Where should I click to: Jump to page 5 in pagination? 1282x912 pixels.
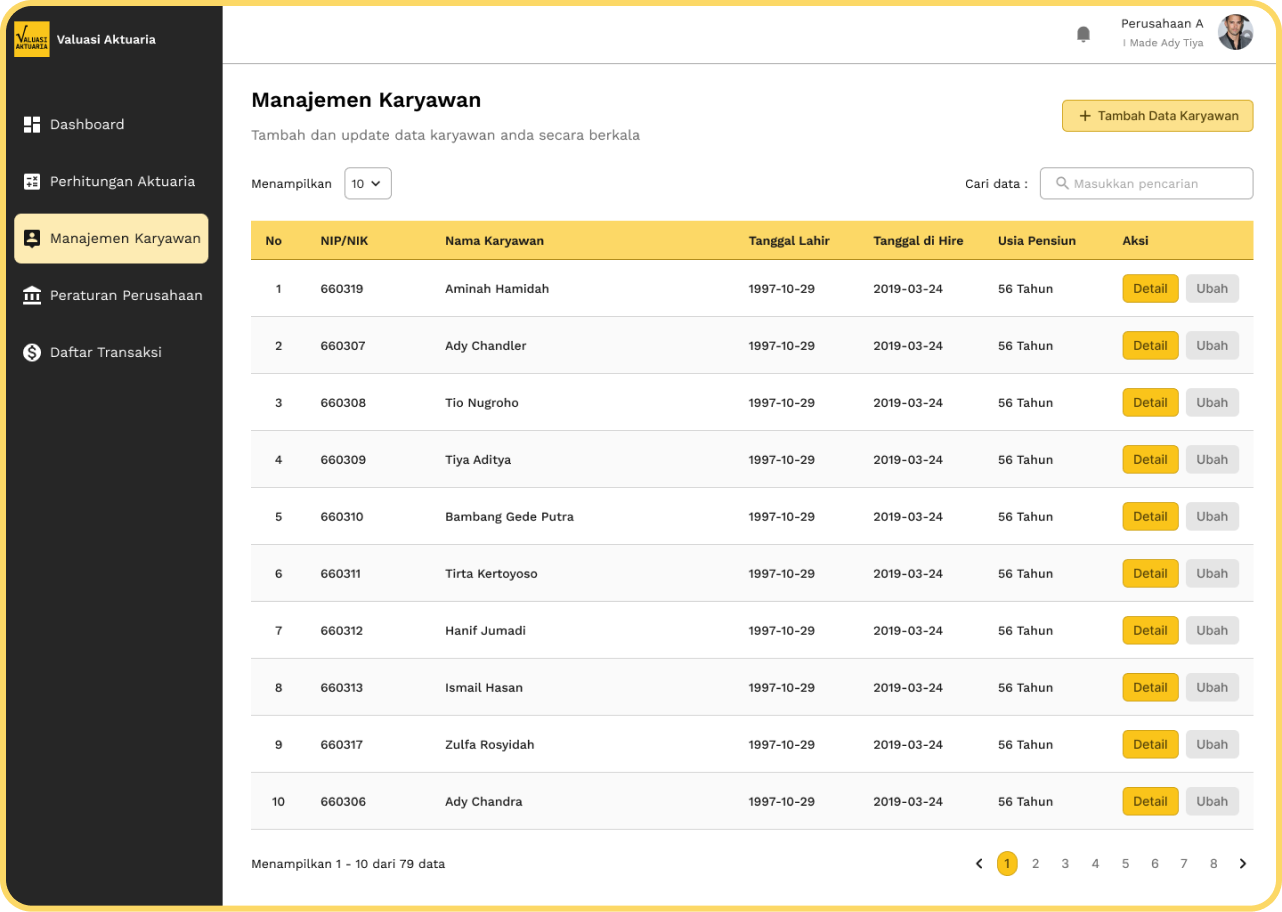click(x=1125, y=864)
